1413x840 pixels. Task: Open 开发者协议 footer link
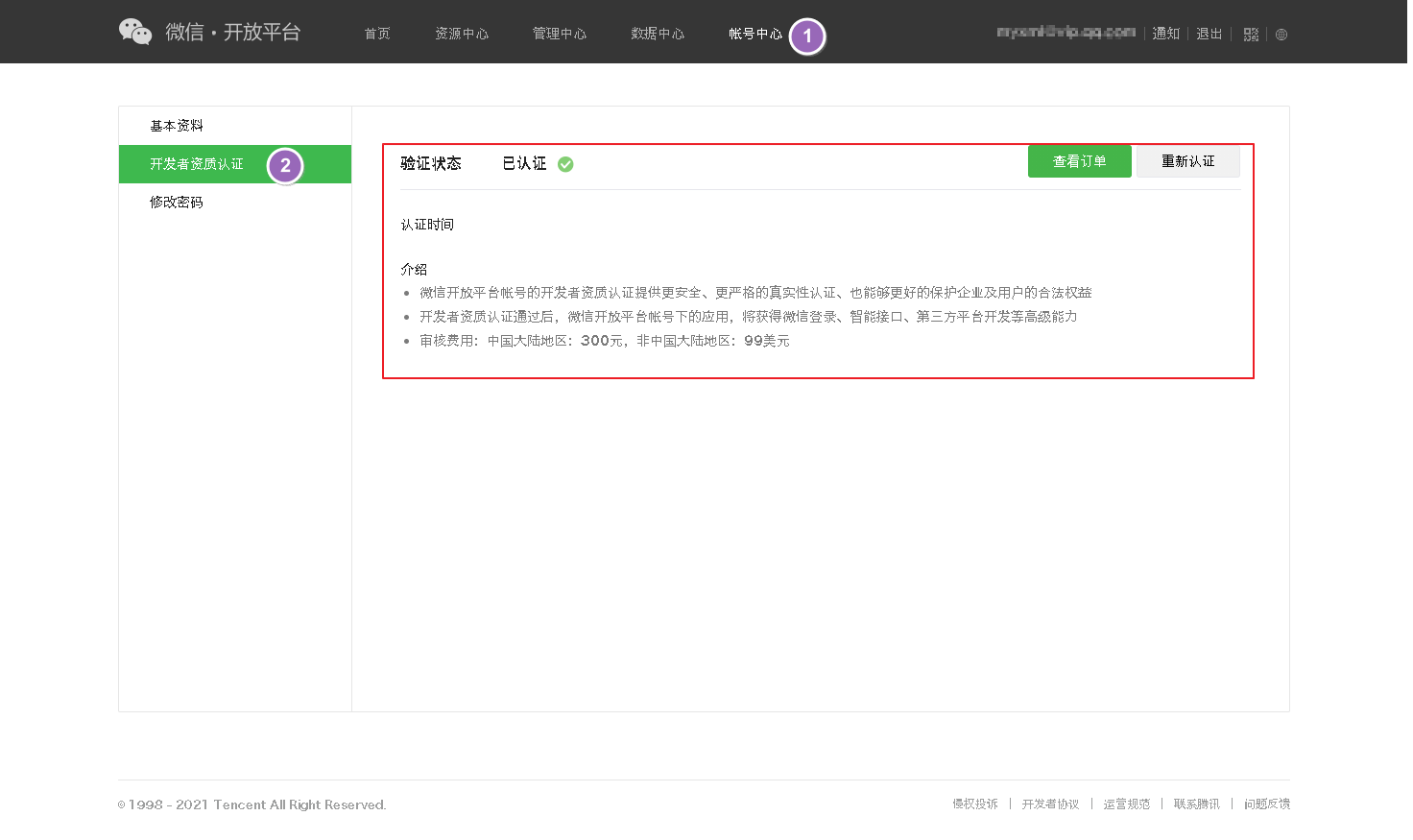tap(1050, 804)
